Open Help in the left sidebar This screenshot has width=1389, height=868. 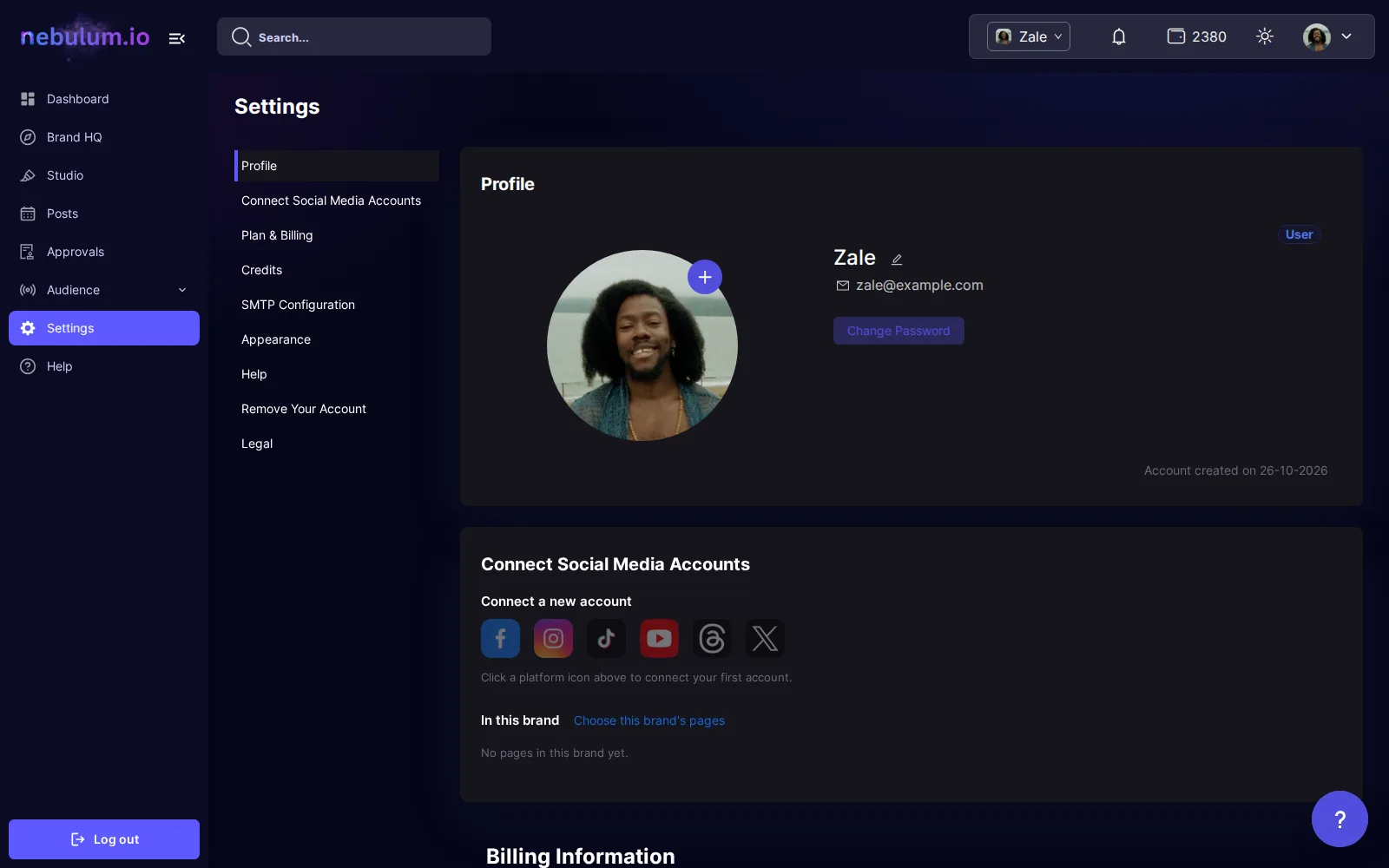click(x=104, y=366)
